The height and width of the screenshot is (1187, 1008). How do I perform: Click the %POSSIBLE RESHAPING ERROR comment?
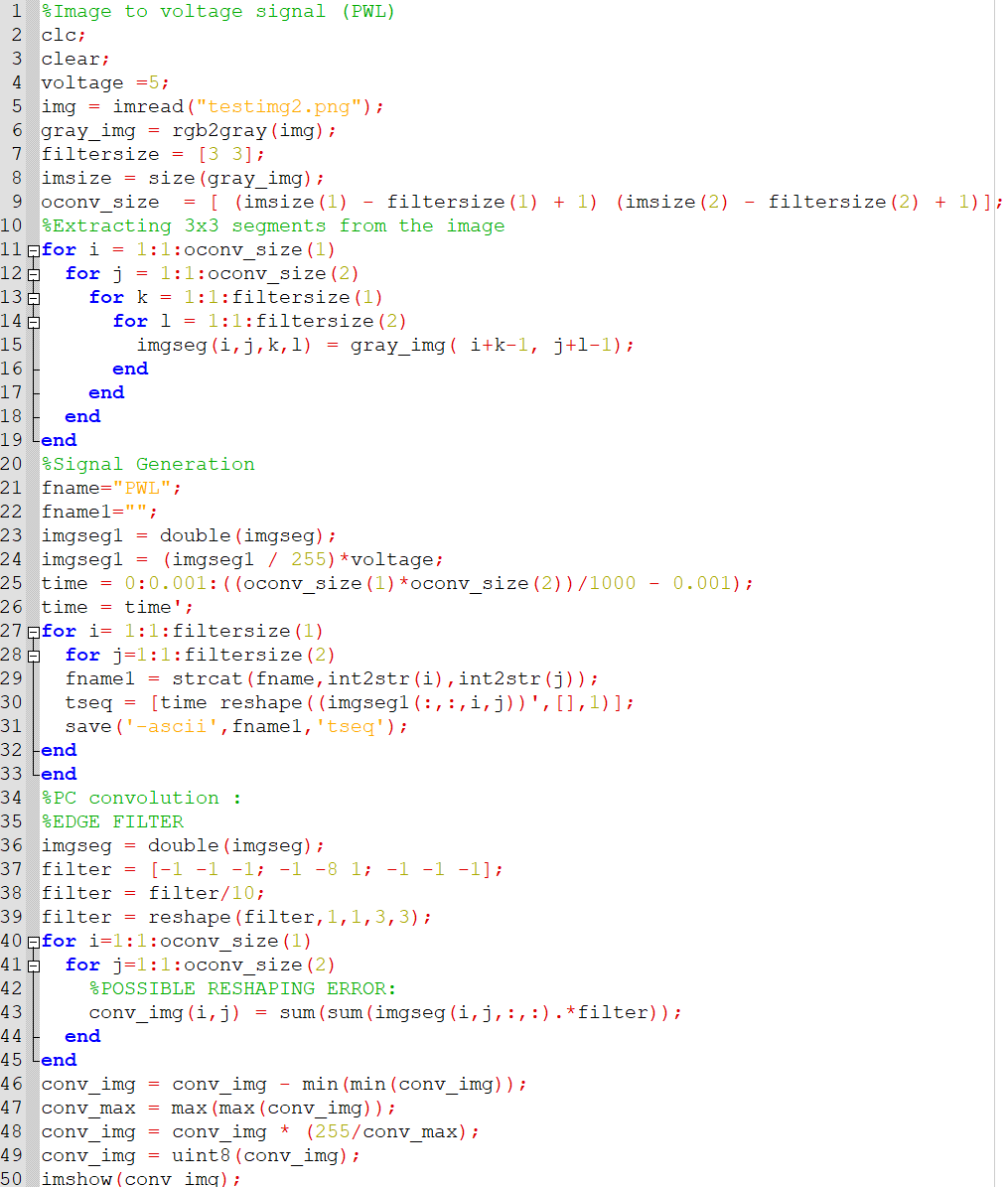click(x=242, y=988)
